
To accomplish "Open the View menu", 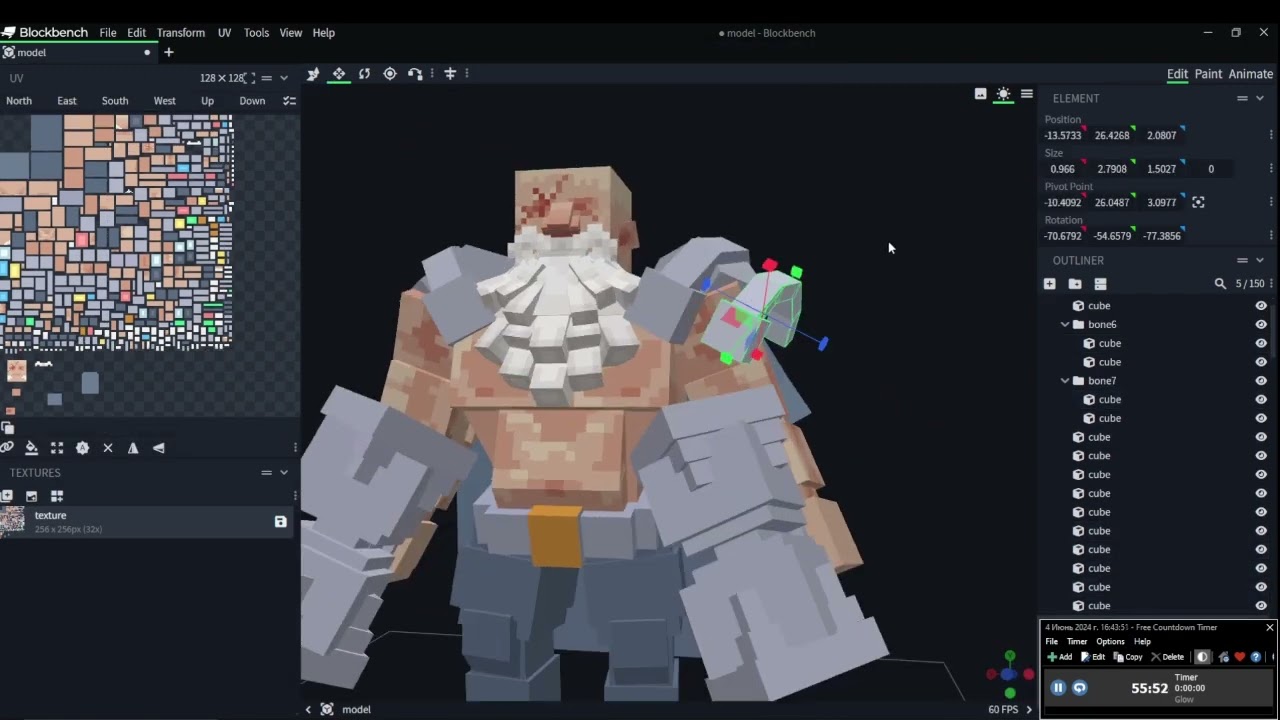I will click(291, 33).
